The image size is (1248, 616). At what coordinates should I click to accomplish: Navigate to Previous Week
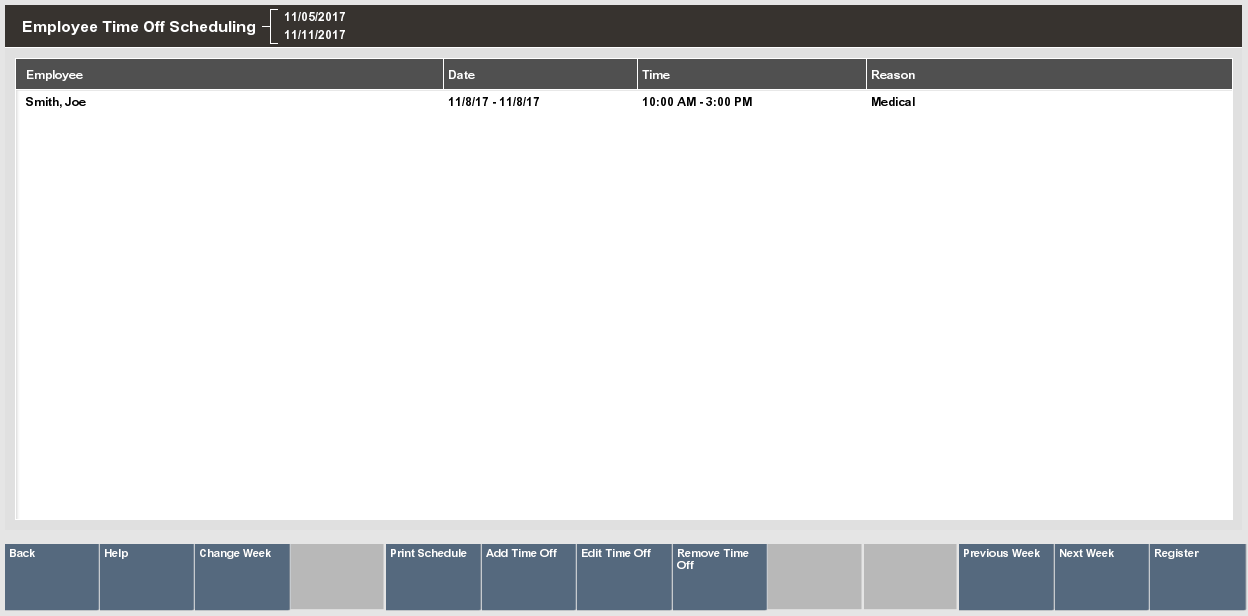click(1006, 577)
